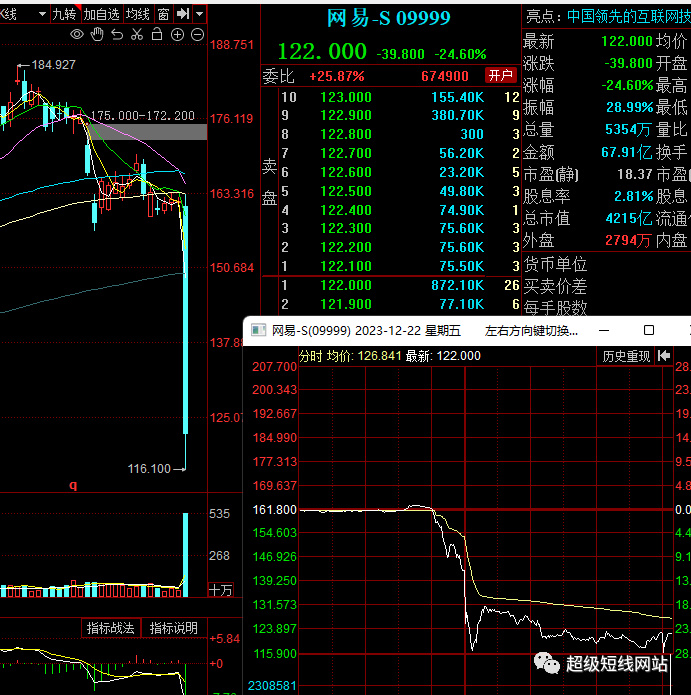Select sell level 4 at 122.400
This screenshot has width=691, height=695.
(x=399, y=210)
